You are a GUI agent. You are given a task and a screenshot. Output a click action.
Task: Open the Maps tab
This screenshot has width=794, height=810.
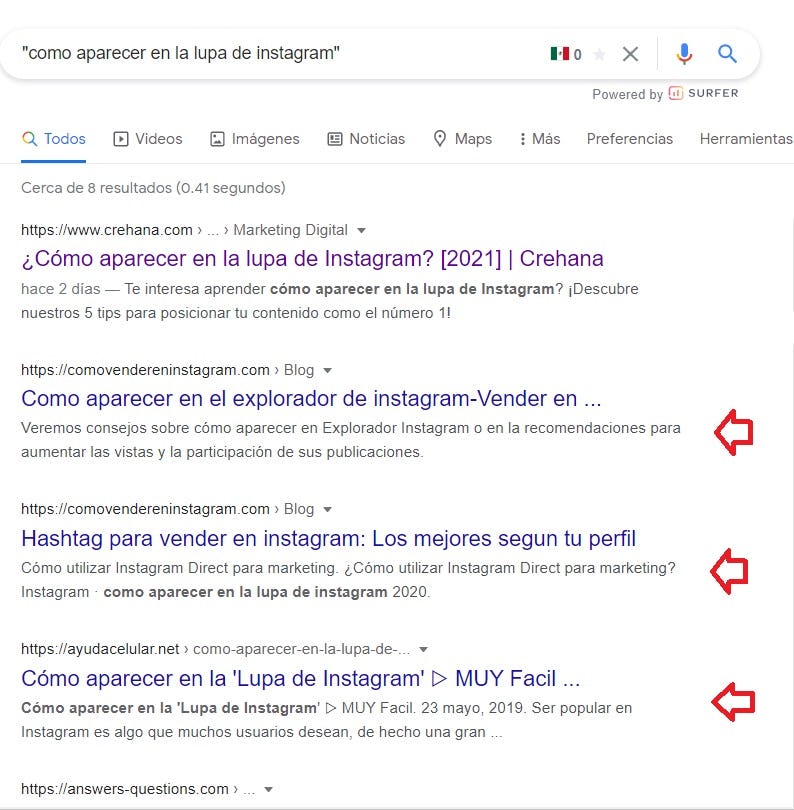pyautogui.click(x=462, y=139)
